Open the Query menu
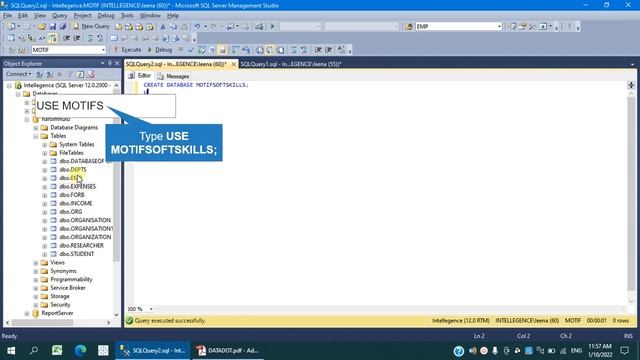The image size is (640, 360). point(60,16)
